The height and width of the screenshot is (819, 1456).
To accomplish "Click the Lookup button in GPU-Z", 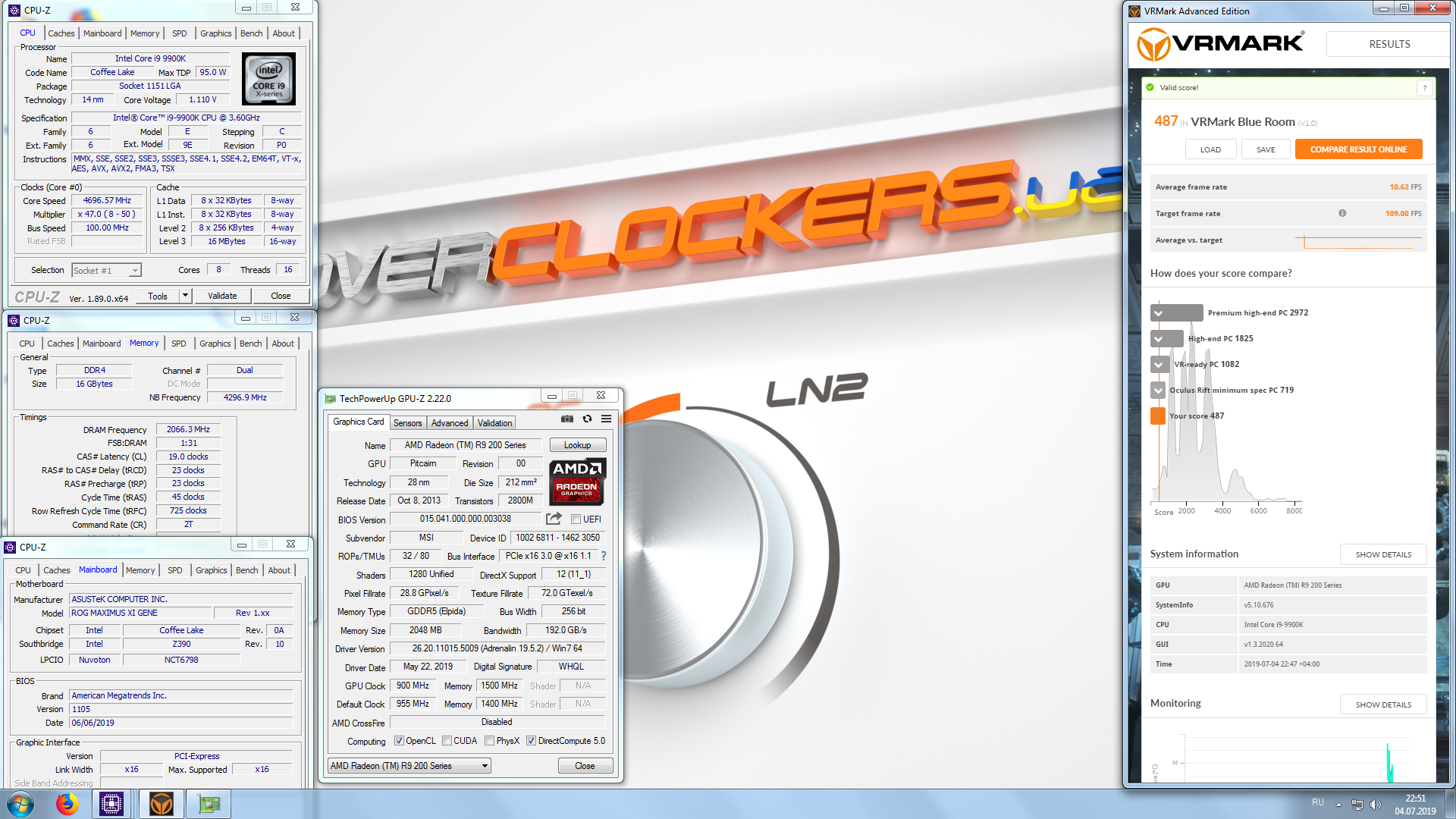I will click(577, 445).
